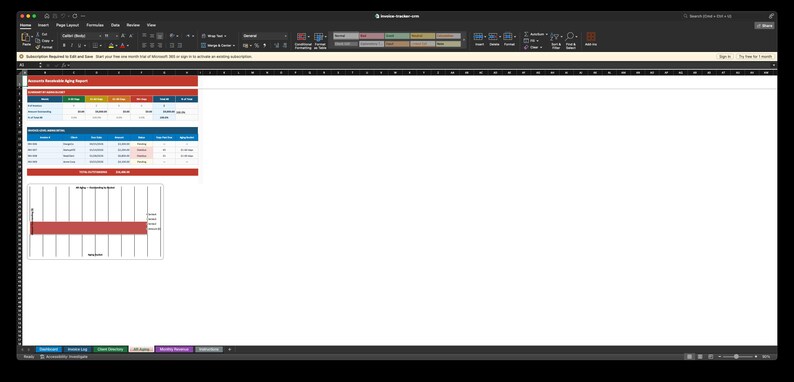Increase font size with large A icon
The width and height of the screenshot is (794, 382).
coord(123,36)
